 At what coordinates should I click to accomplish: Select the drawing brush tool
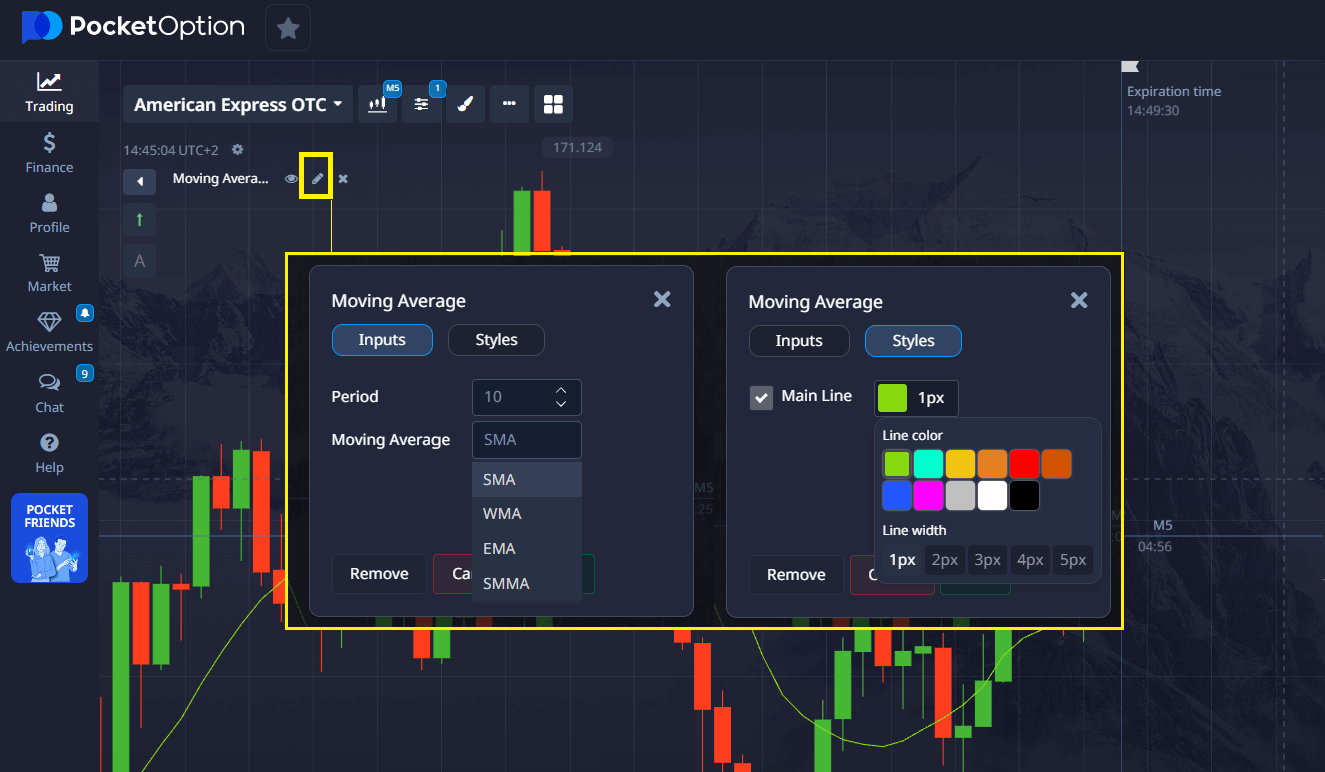point(465,104)
